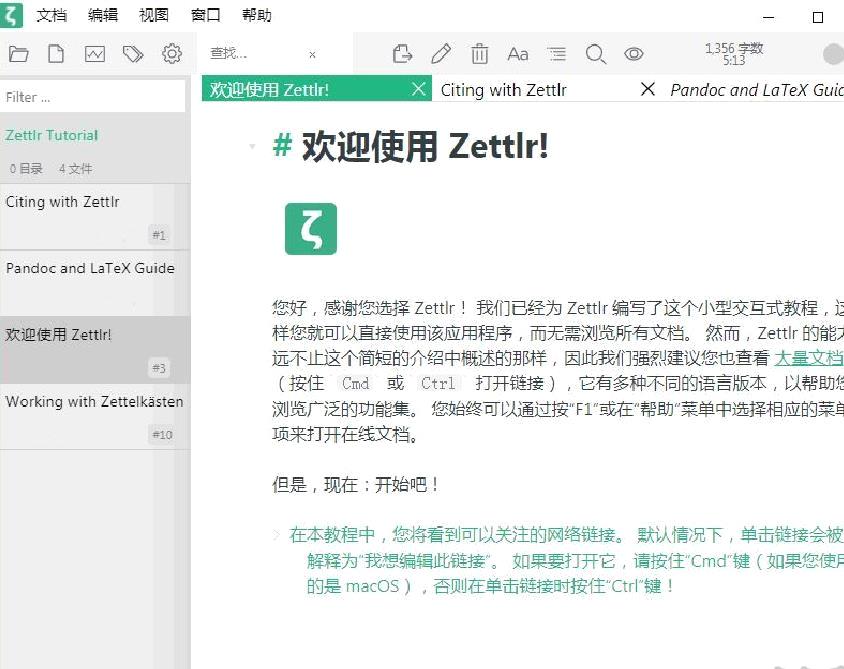Open a folder with the directory icon
This screenshot has width=844, height=669.
pyautogui.click(x=18, y=54)
